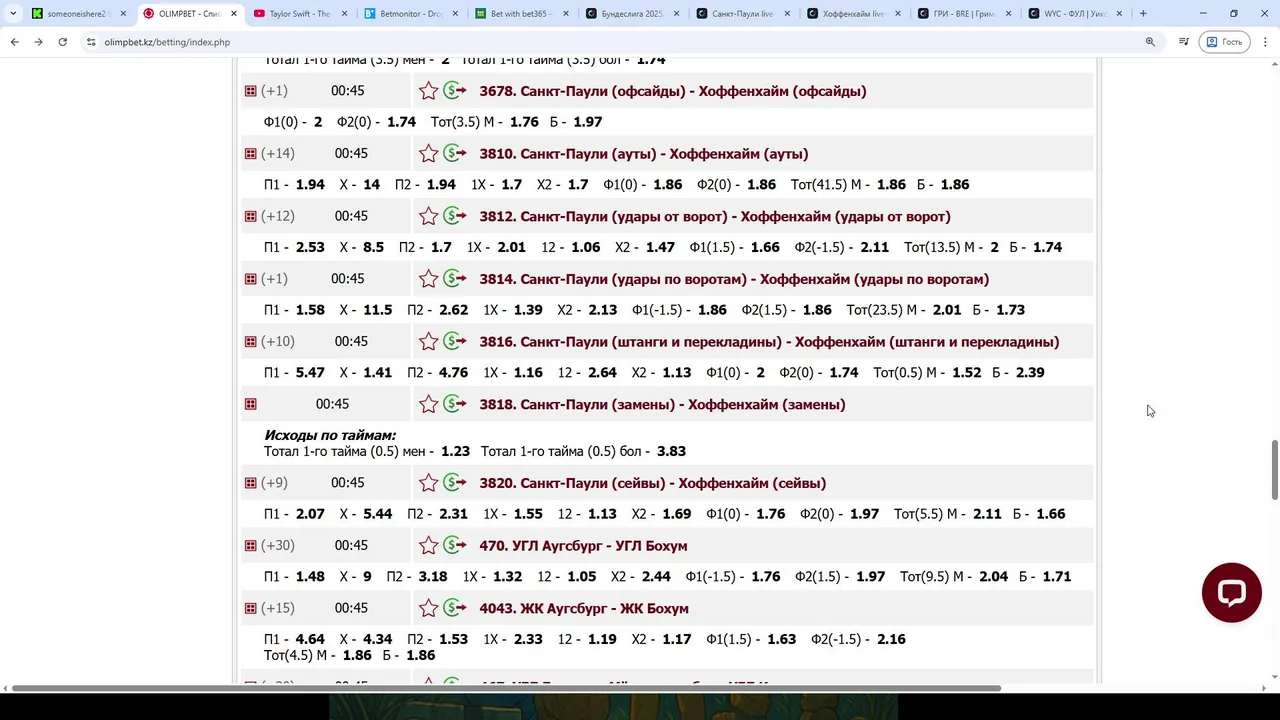Select Тотал 1-го тайма (0.5) бол 3.83
The image size is (1280, 720).
pos(671,451)
